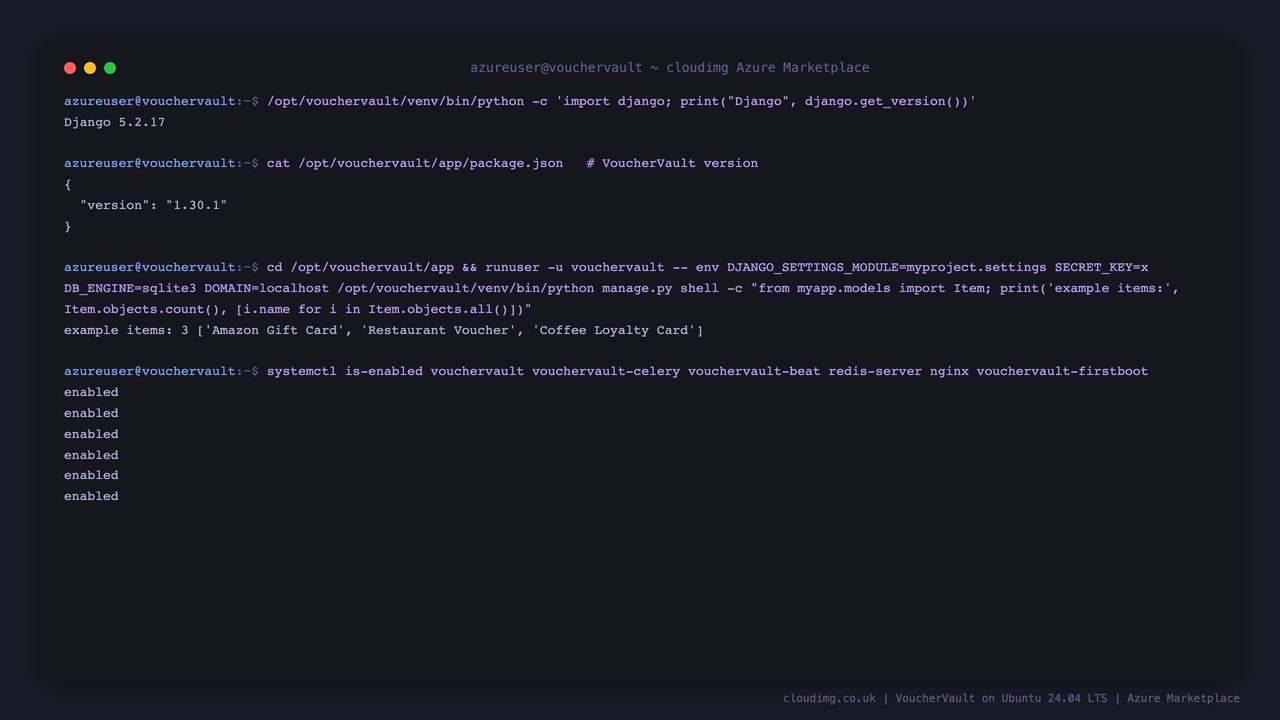Click the closing brace of the JSON output
The height and width of the screenshot is (720, 1280).
(x=68, y=226)
